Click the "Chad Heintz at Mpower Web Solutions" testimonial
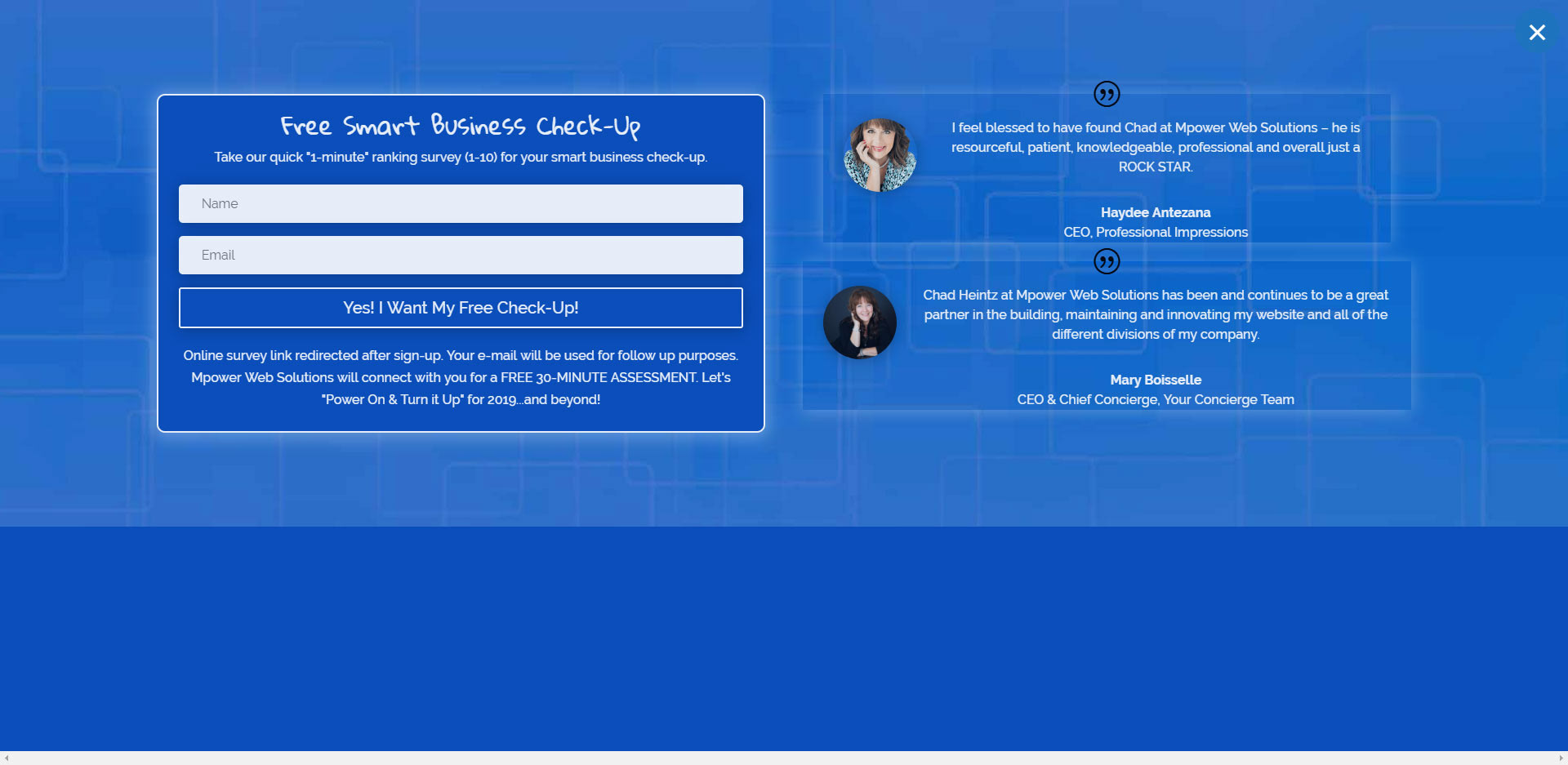1568x765 pixels. click(1156, 314)
